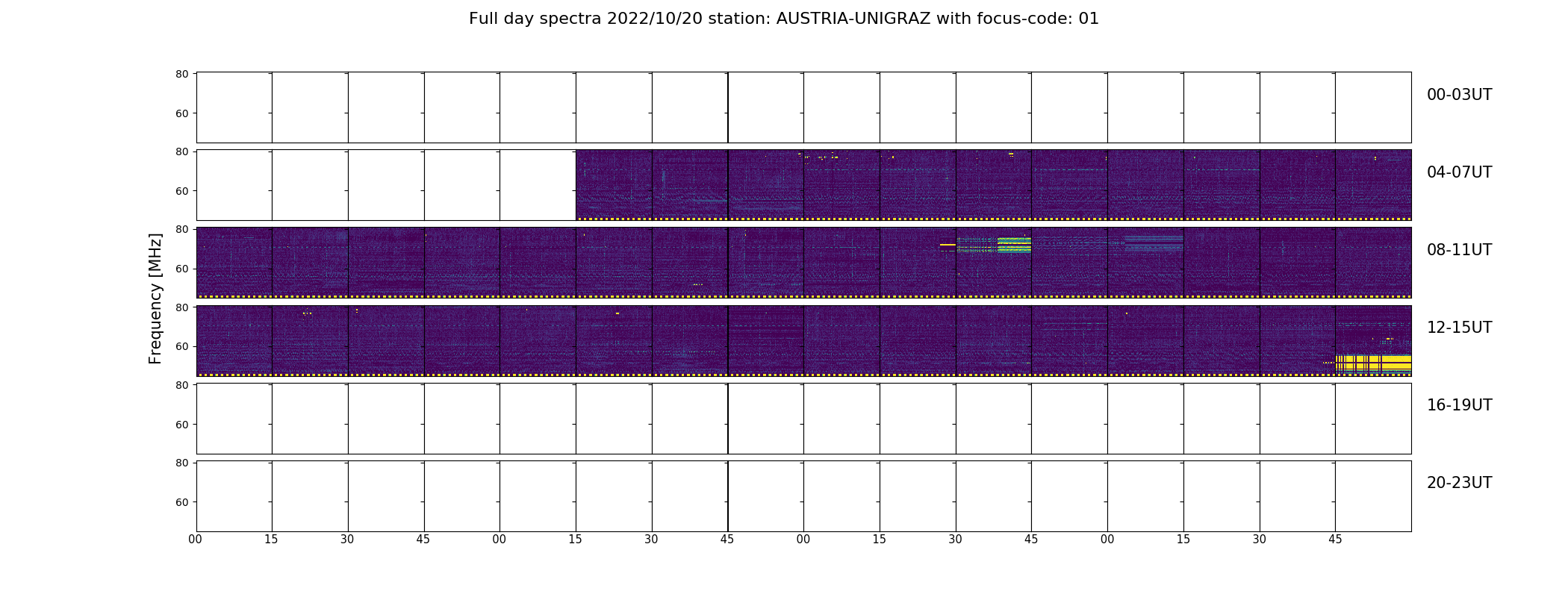Click inside the empty 20-23UT spectrum panel
This screenshot has width=1568, height=597.
click(803, 496)
